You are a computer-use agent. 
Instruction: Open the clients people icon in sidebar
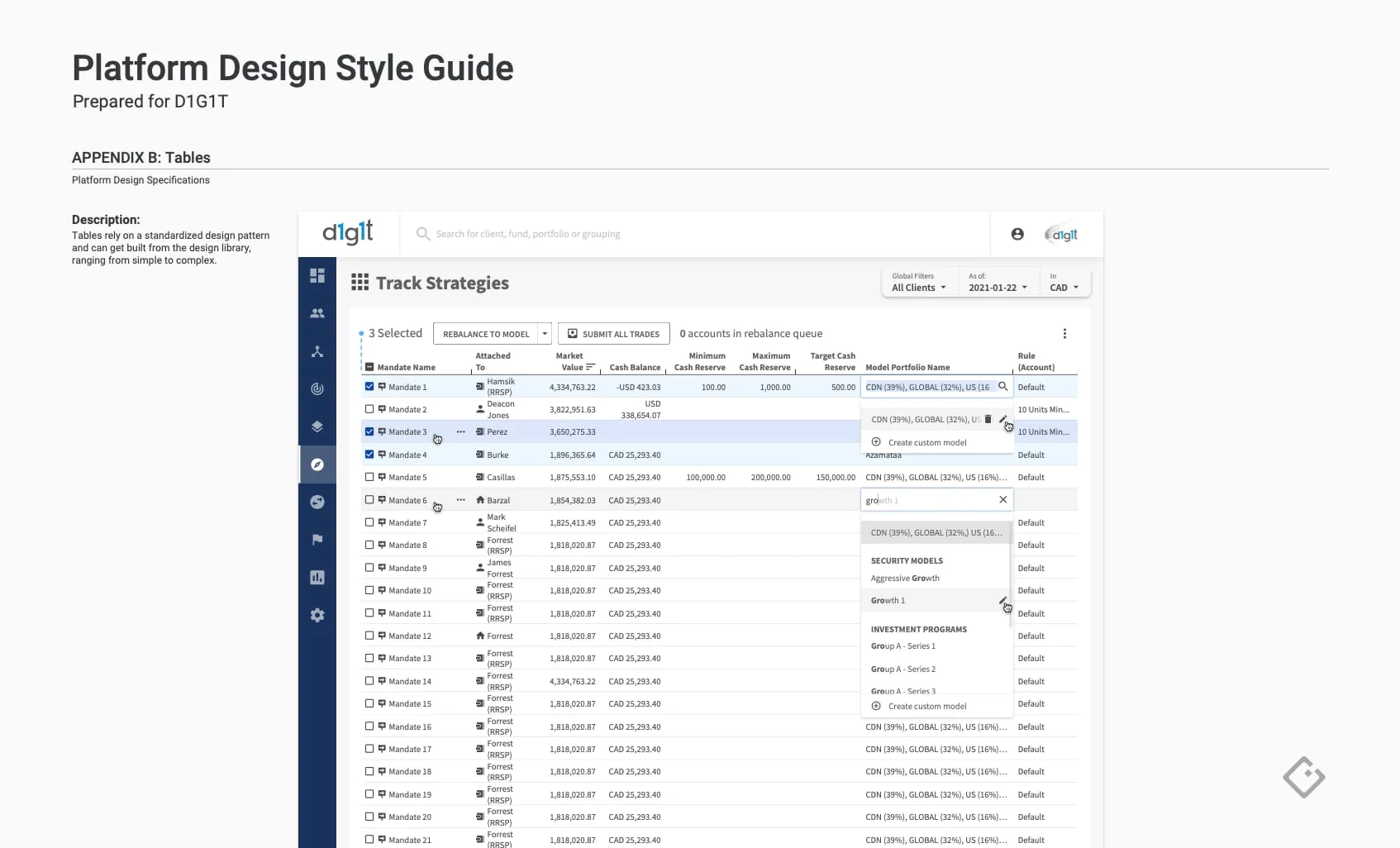click(x=317, y=313)
